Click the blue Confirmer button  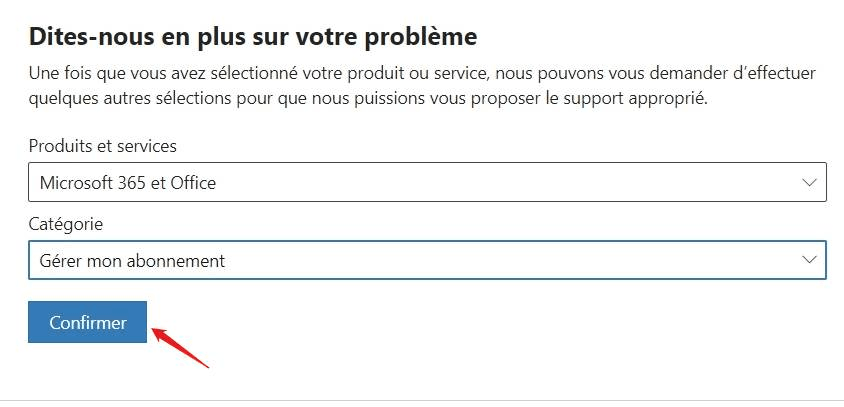point(87,322)
